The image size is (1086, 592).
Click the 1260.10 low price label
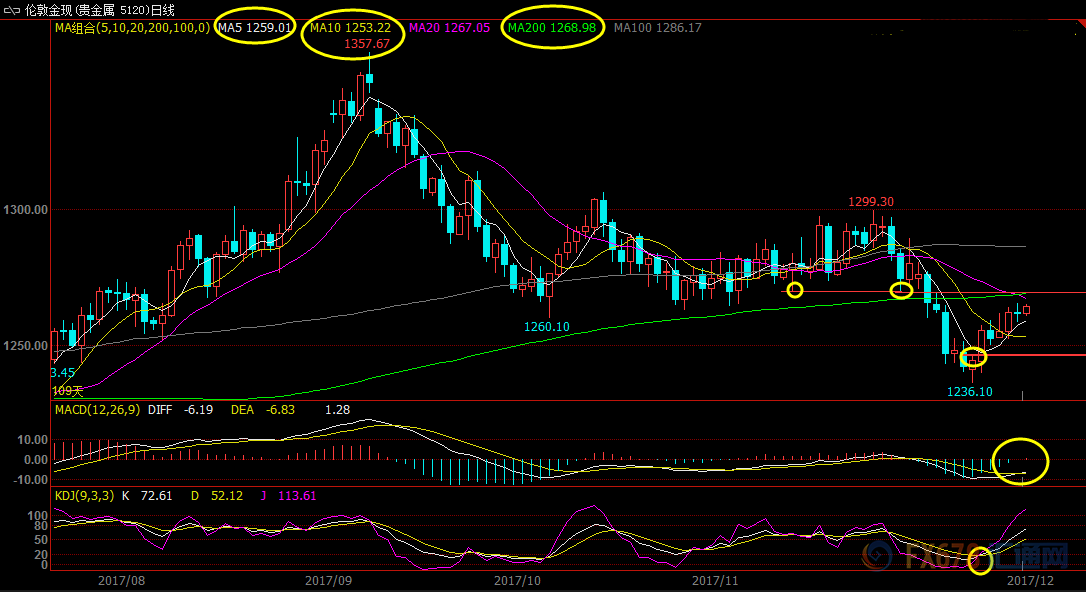pyautogui.click(x=546, y=327)
